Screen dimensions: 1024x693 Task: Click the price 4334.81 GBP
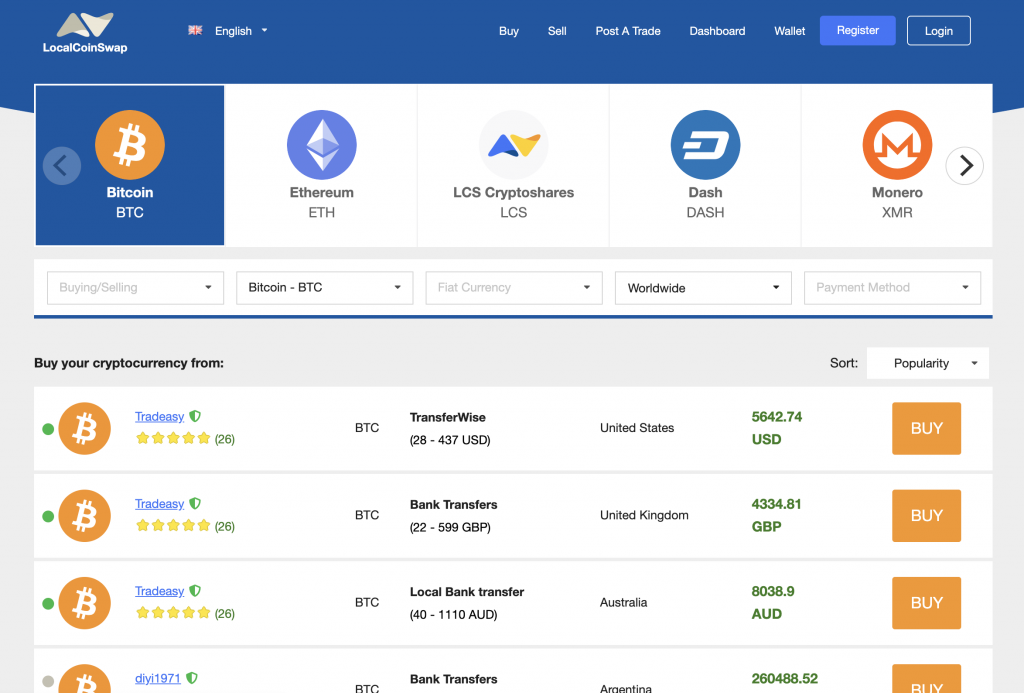pos(776,515)
